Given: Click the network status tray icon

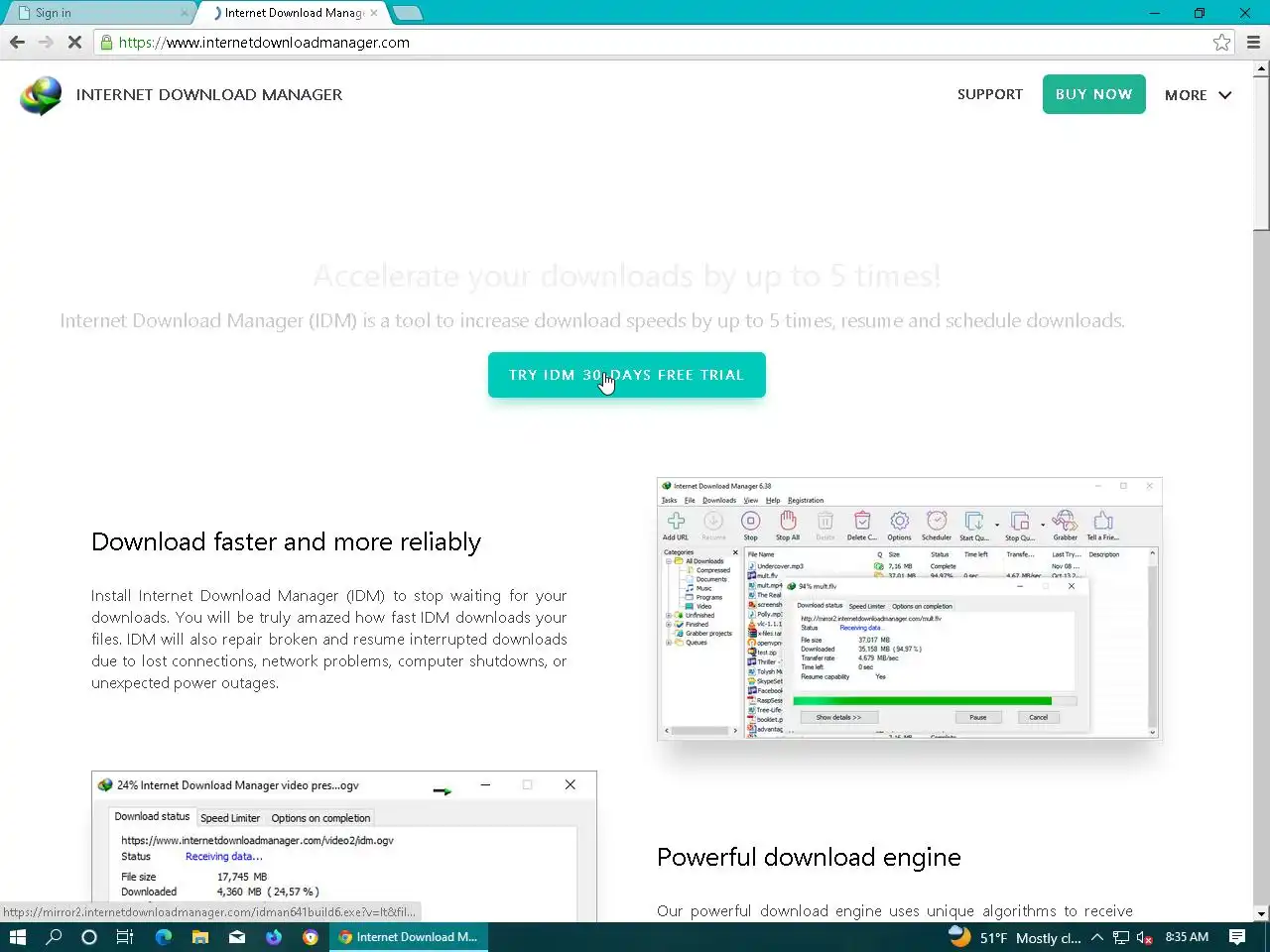Looking at the screenshot, I should click(x=1121, y=937).
